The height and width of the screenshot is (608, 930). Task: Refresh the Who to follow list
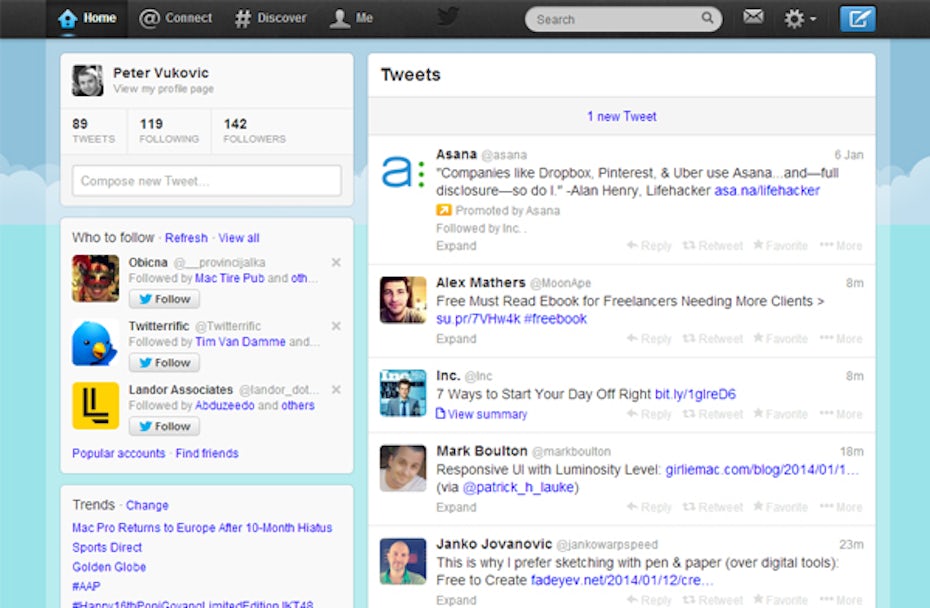pos(186,238)
